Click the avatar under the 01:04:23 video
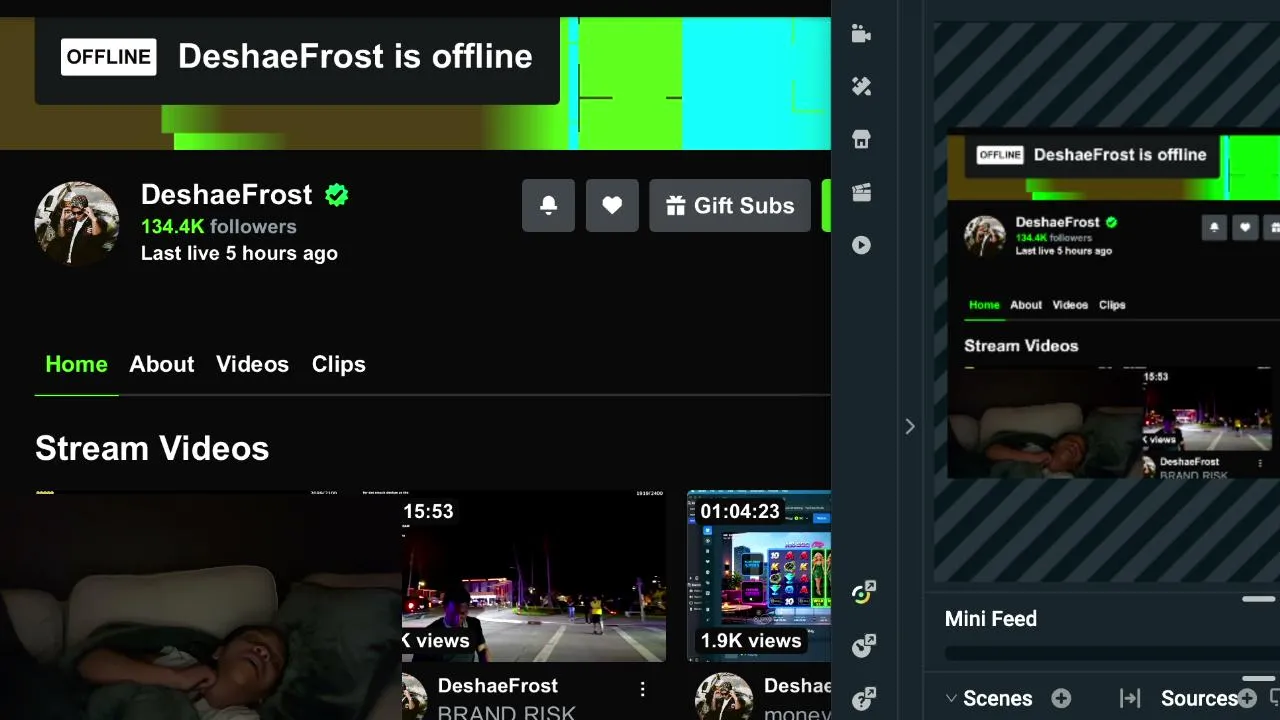Viewport: 1280px width, 720px height. pyautogui.click(x=723, y=696)
